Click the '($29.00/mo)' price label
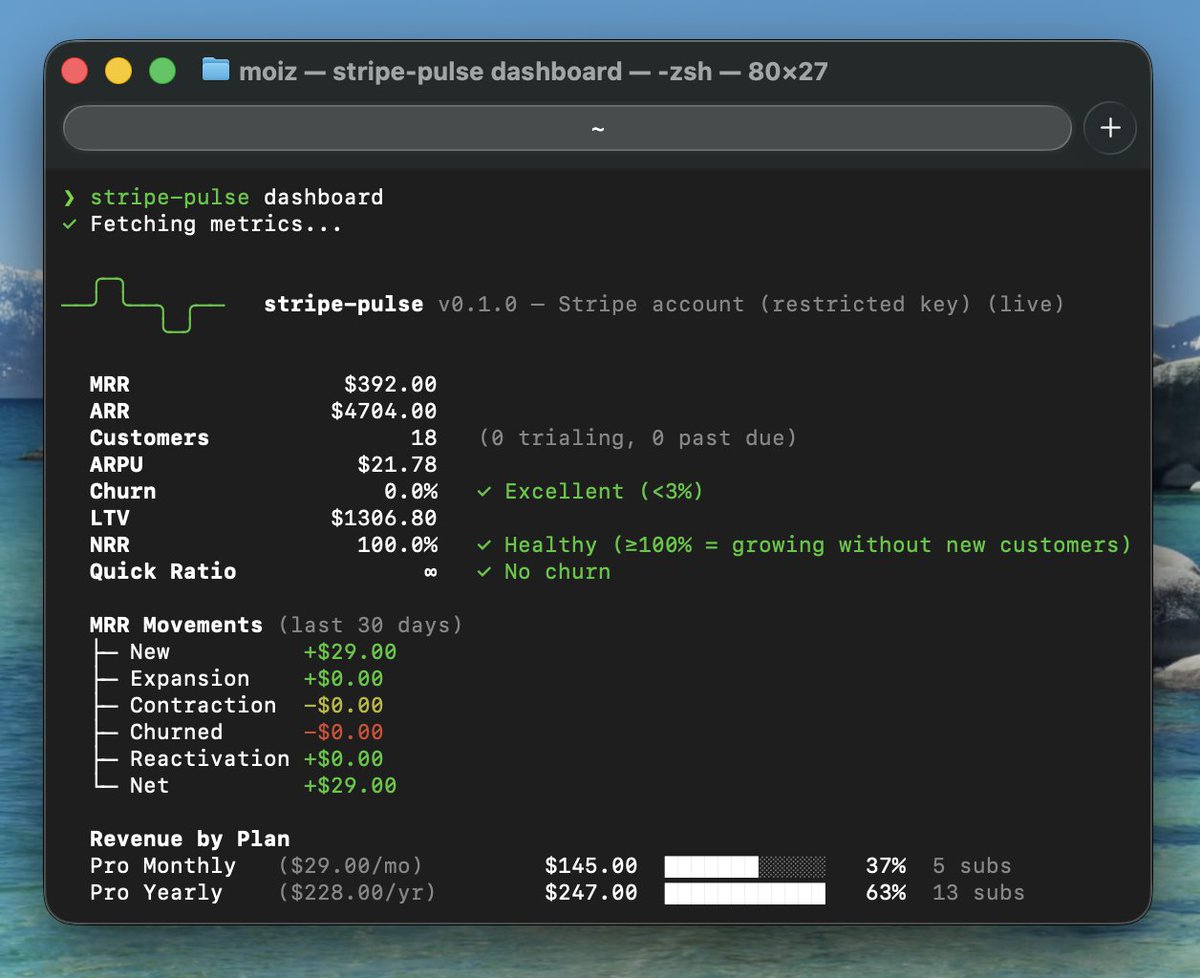1200x978 pixels. pos(350,866)
